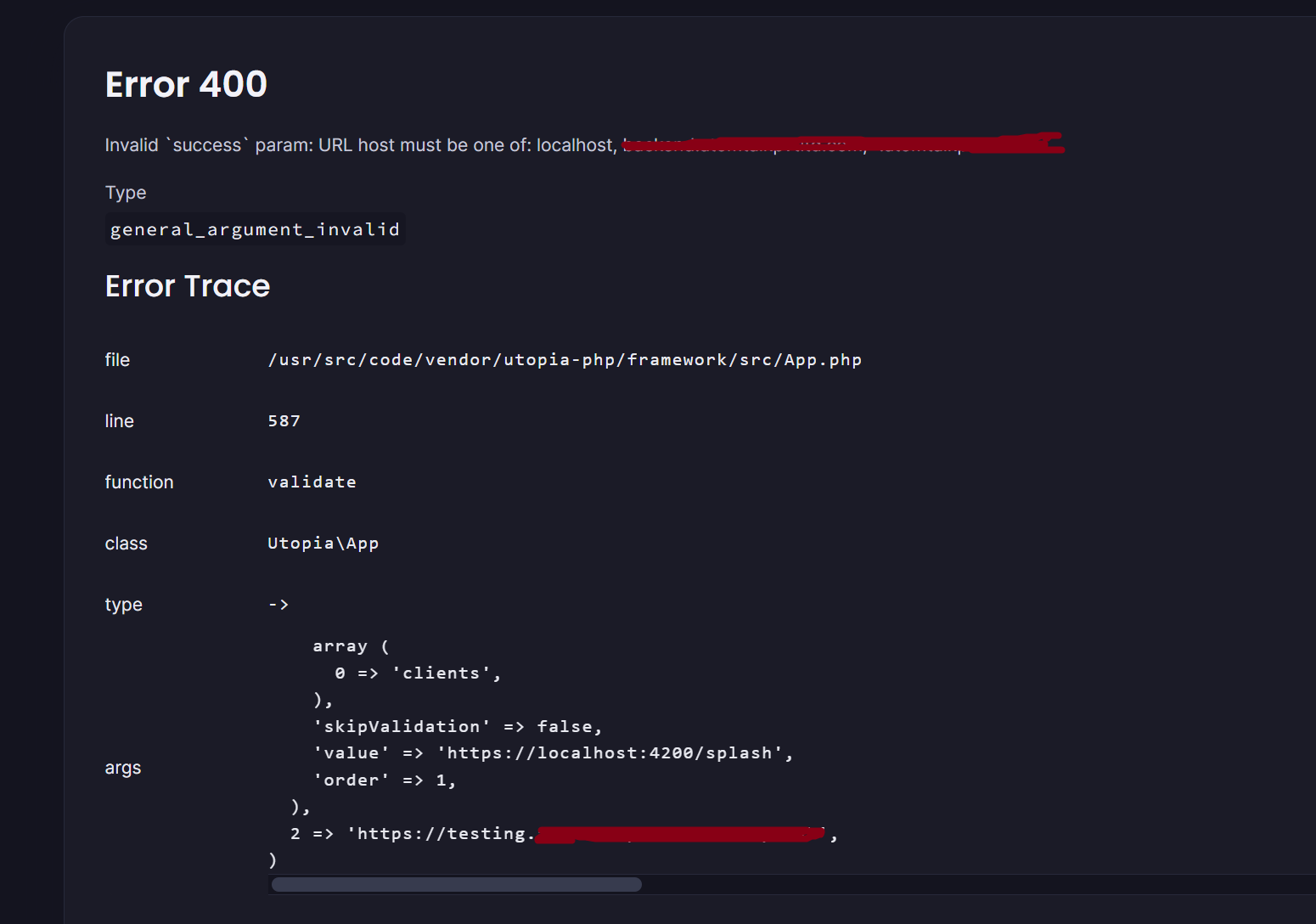Click the Error Trace heading
Image resolution: width=1316 pixels, height=924 pixels.
188,285
